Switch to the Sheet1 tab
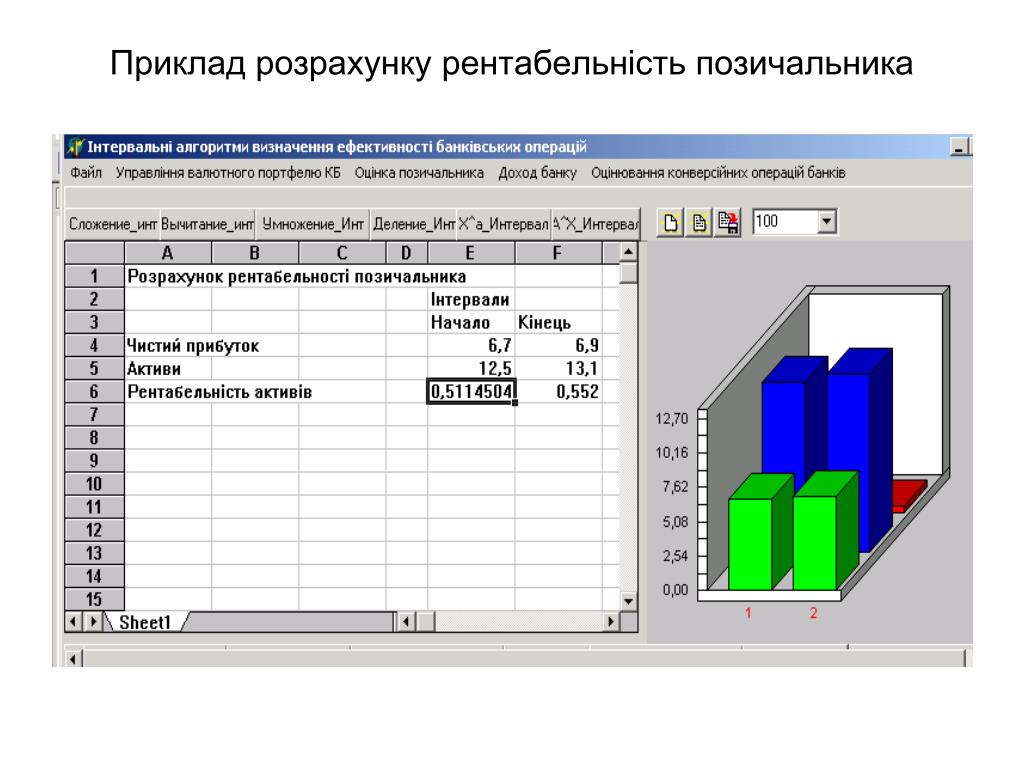The height and width of the screenshot is (768, 1024). pyautogui.click(x=144, y=622)
